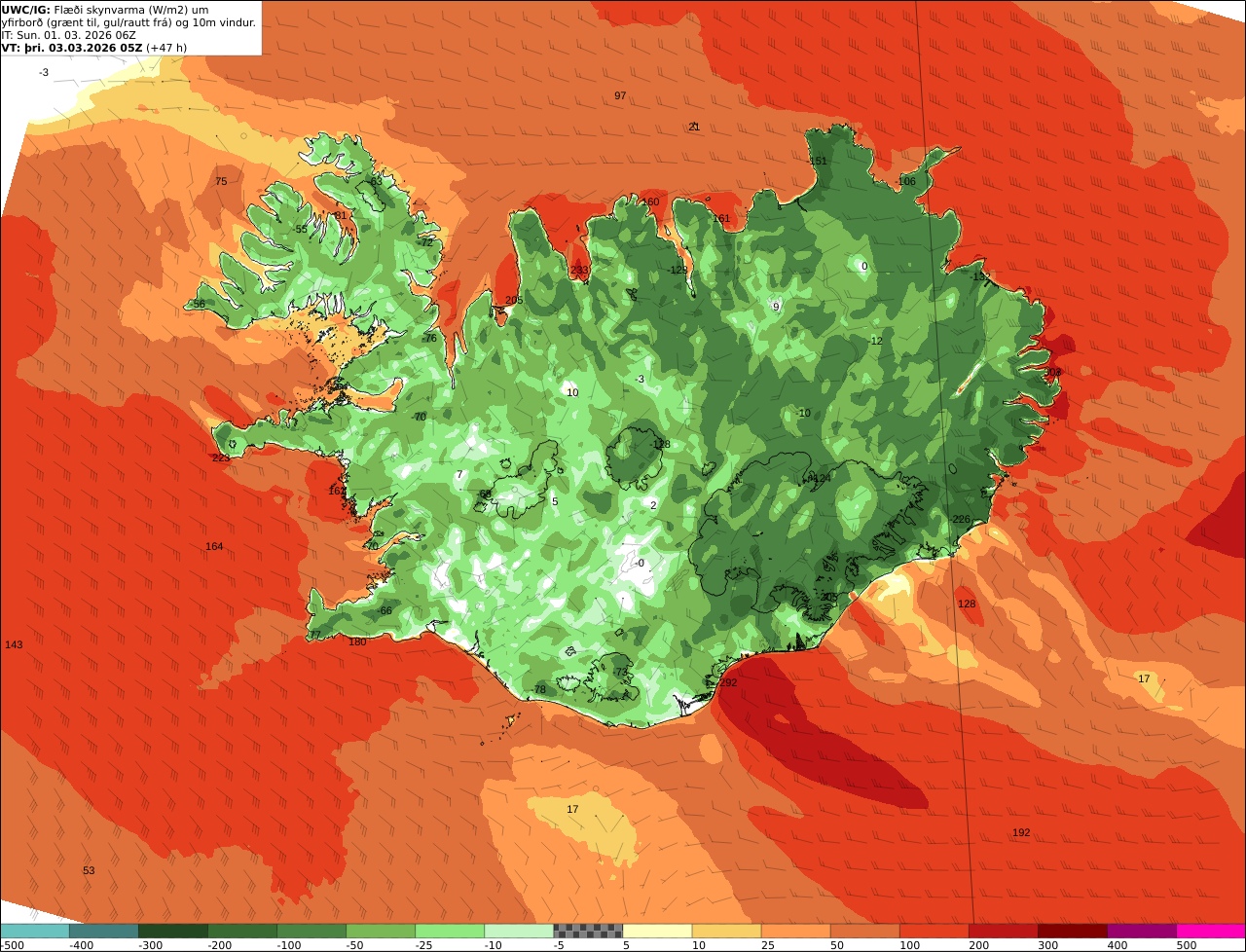Click the light green -25 to -10 legend swatch

click(450, 931)
